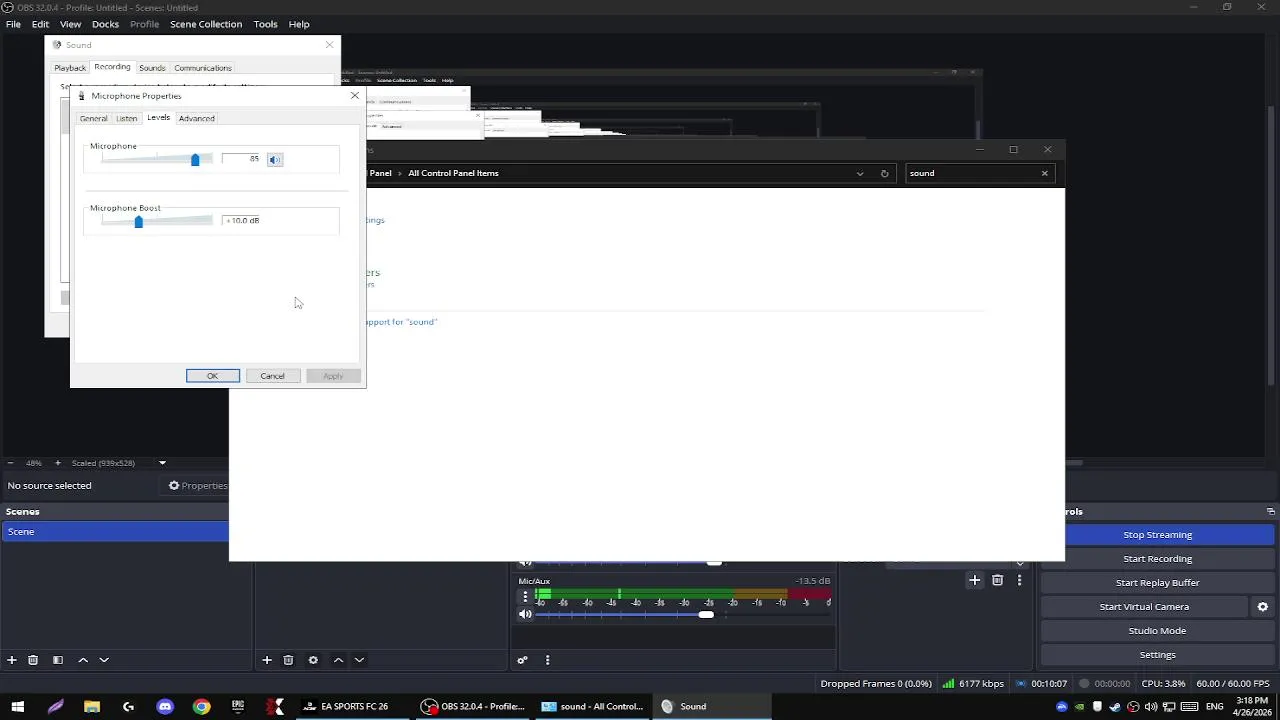Open source properties gear in Sources panel

coord(313,660)
